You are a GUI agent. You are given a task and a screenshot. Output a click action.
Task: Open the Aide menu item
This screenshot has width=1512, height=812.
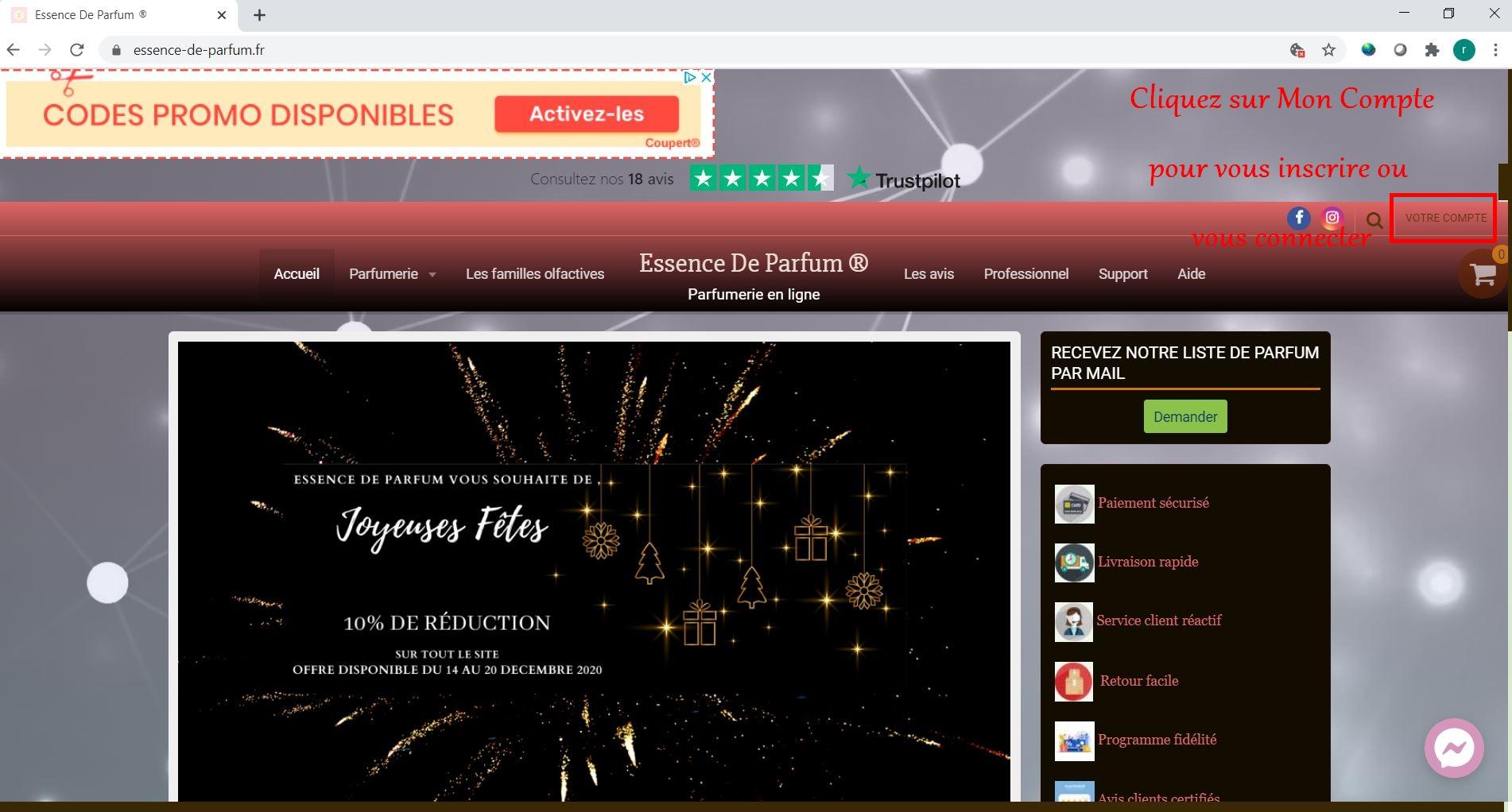[x=1191, y=274]
